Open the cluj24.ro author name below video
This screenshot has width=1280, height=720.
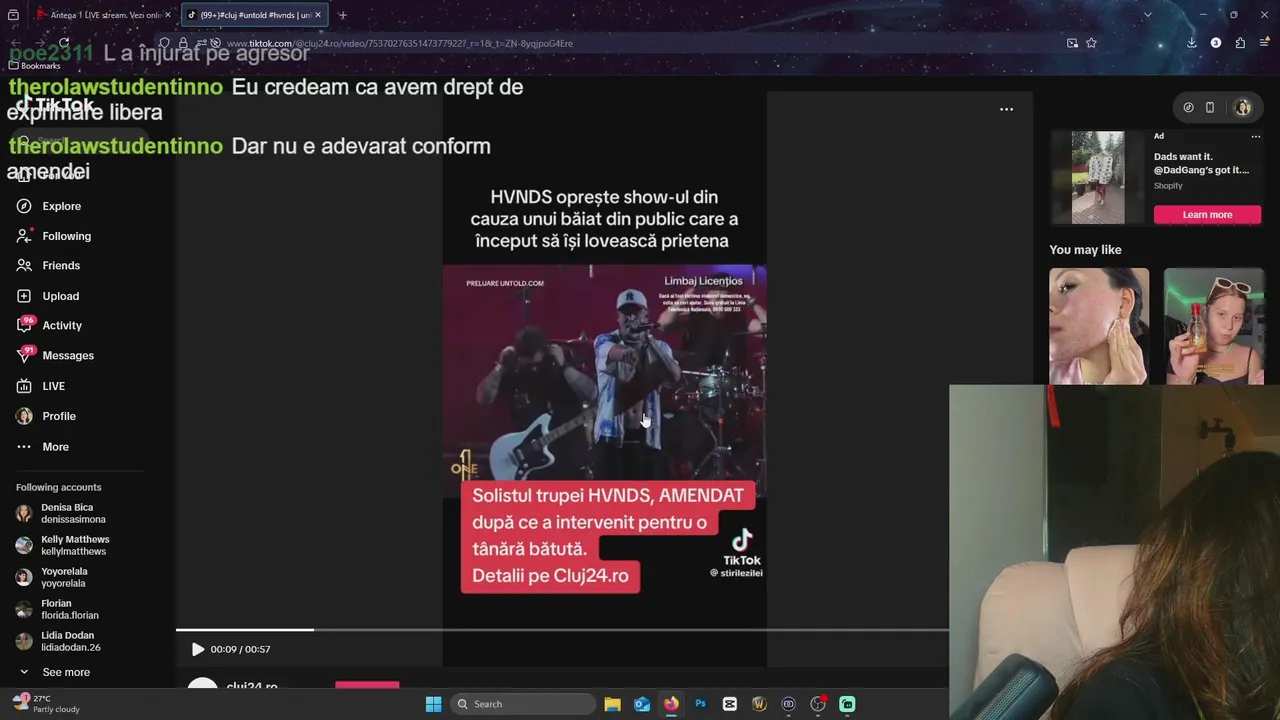point(252,686)
